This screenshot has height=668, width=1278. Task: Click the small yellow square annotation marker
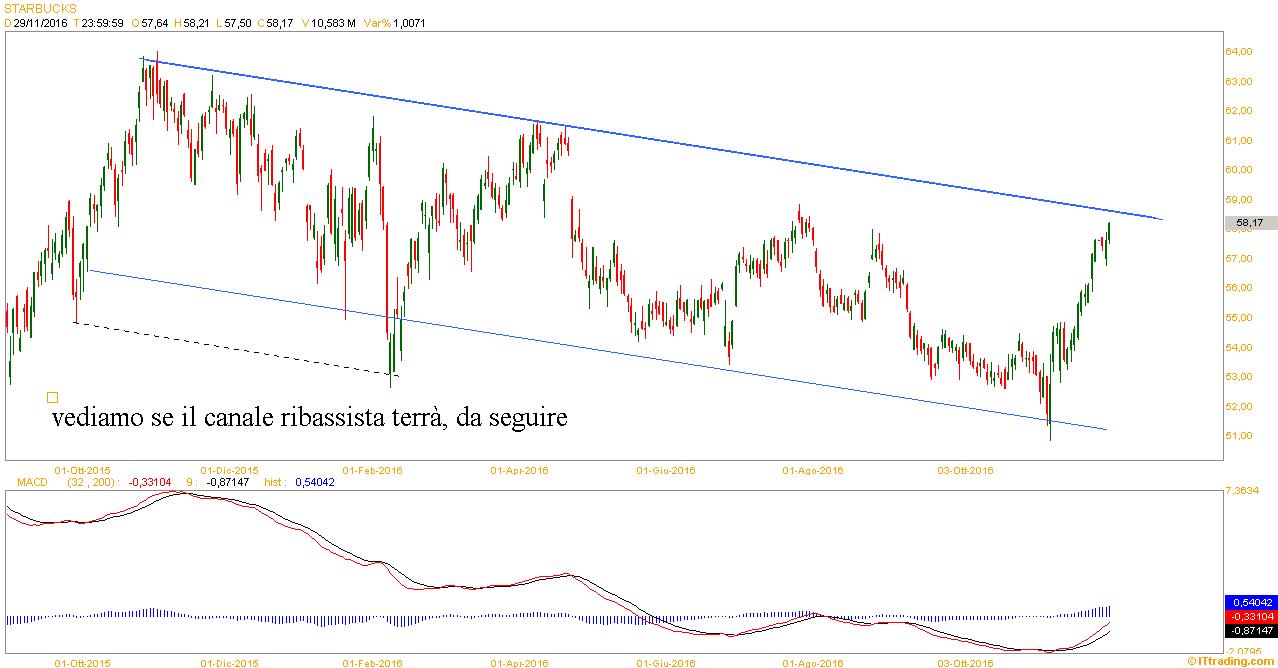coord(53,397)
